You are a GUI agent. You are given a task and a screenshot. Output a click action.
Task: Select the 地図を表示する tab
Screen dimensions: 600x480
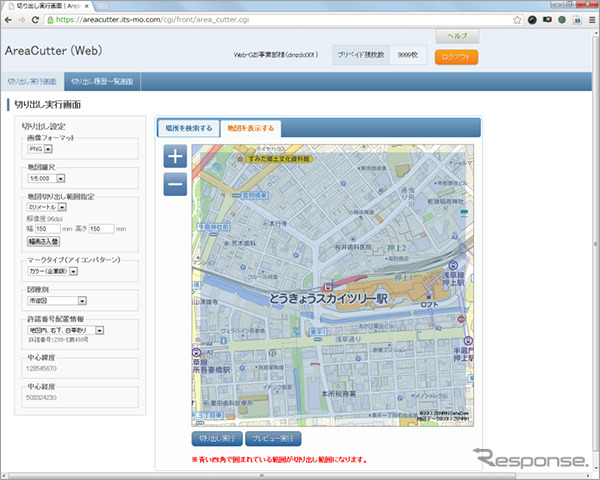pyautogui.click(x=251, y=129)
